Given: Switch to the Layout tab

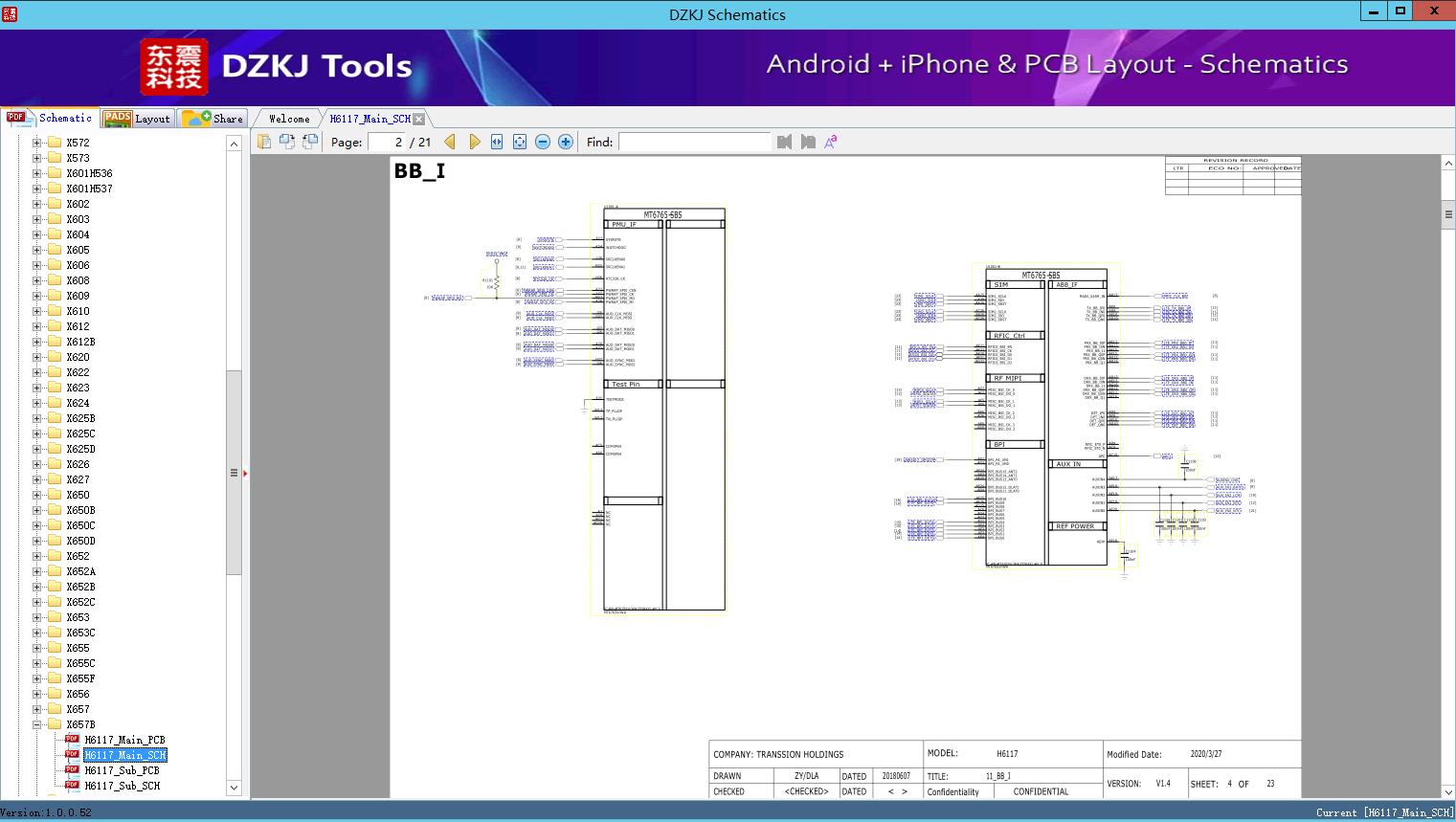Looking at the screenshot, I should coord(137,119).
